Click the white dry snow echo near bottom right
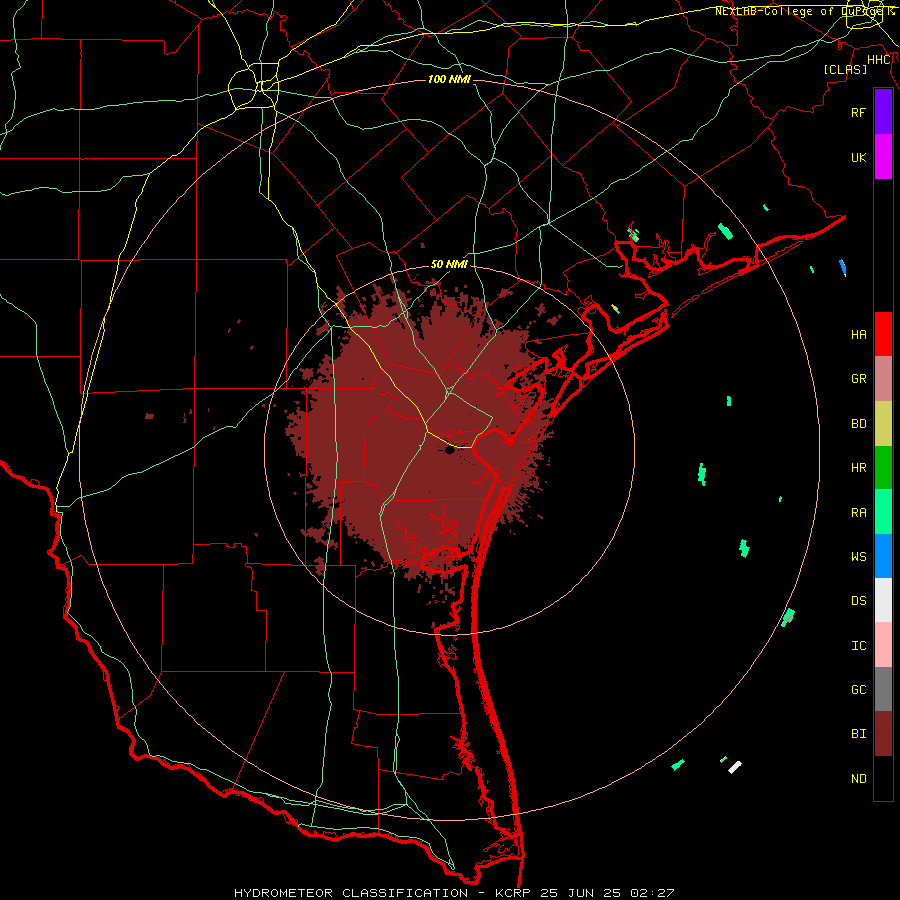This screenshot has height=900, width=900. 735,767
